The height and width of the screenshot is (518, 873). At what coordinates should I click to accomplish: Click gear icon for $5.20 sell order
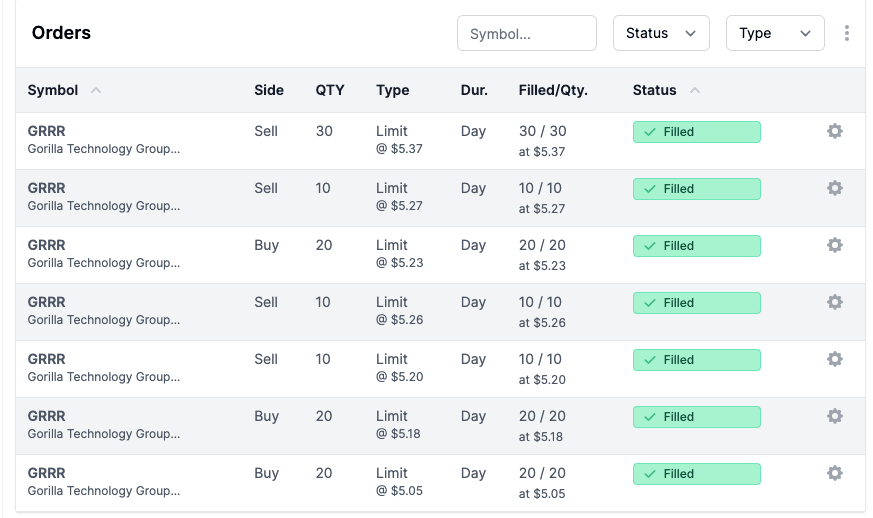pyautogui.click(x=835, y=359)
